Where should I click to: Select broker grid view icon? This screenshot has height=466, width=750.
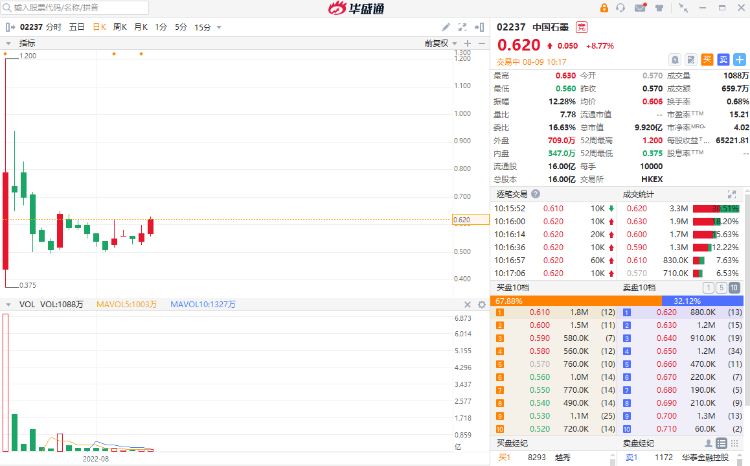click(x=734, y=443)
